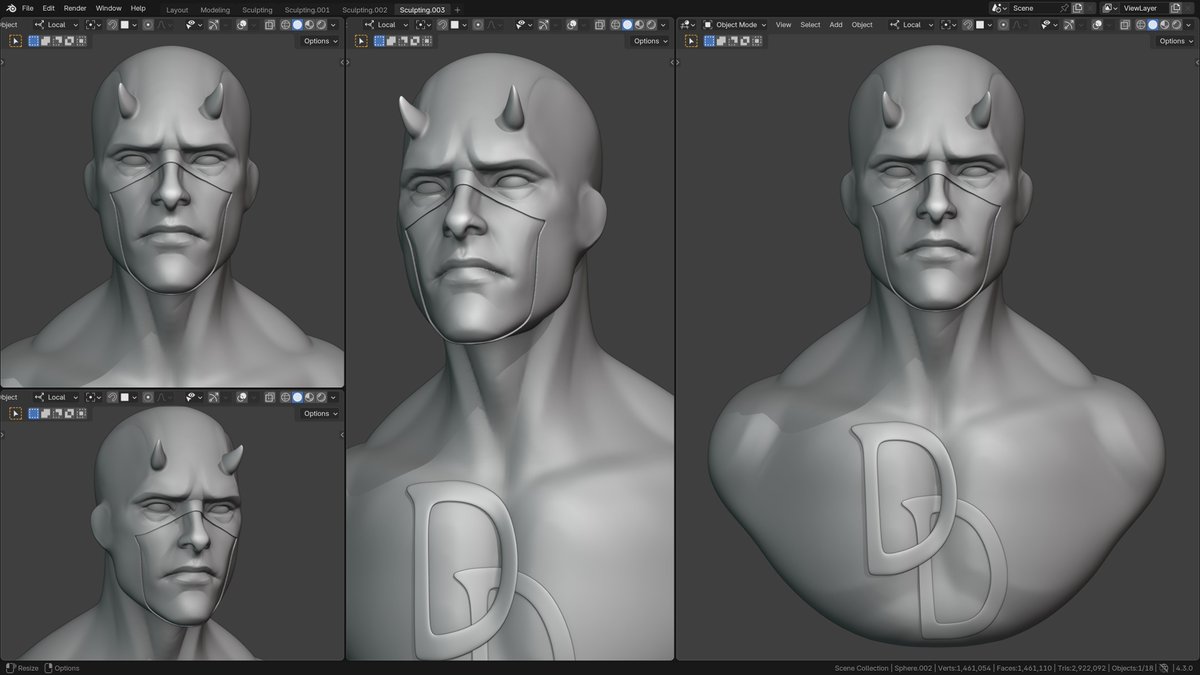Select the Tweak tool in top-left viewport
Screen dimensions: 1200x675
tap(15, 41)
